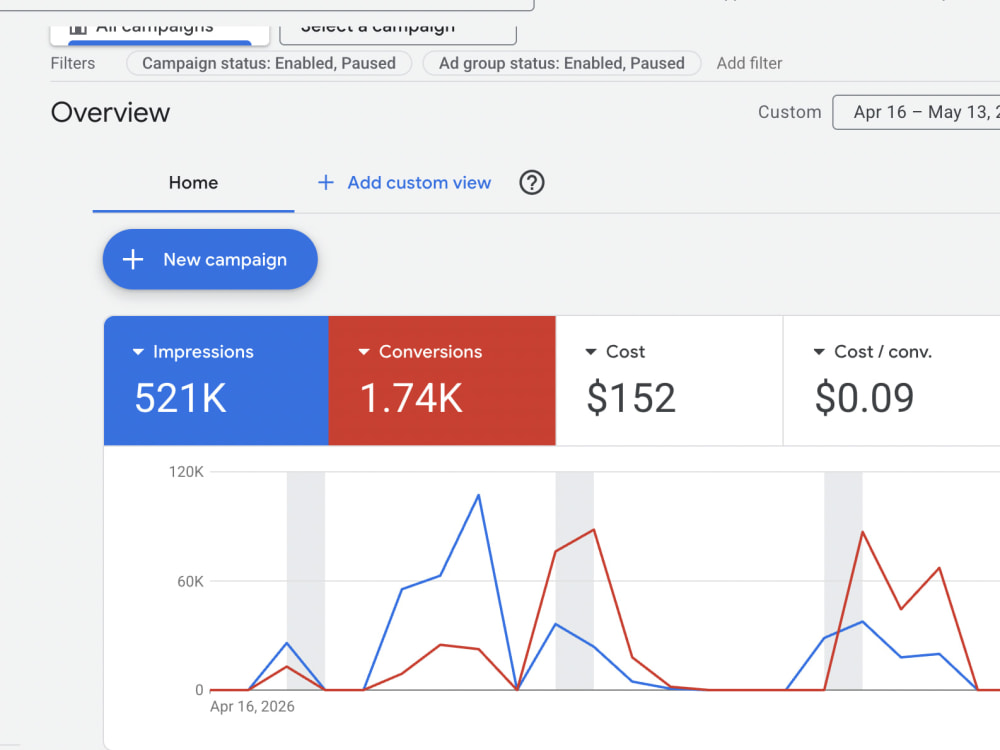This screenshot has height=750, width=1000.
Task: Click the $0.09 cost per conversion value
Action: pos(864,397)
